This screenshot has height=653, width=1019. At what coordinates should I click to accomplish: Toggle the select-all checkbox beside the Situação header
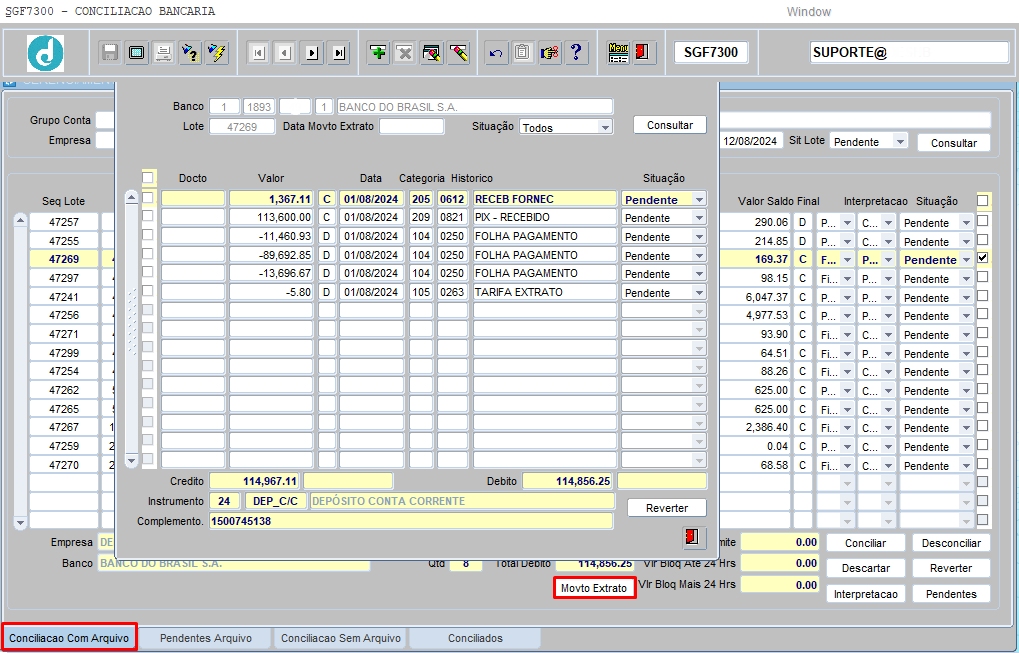tap(983, 201)
